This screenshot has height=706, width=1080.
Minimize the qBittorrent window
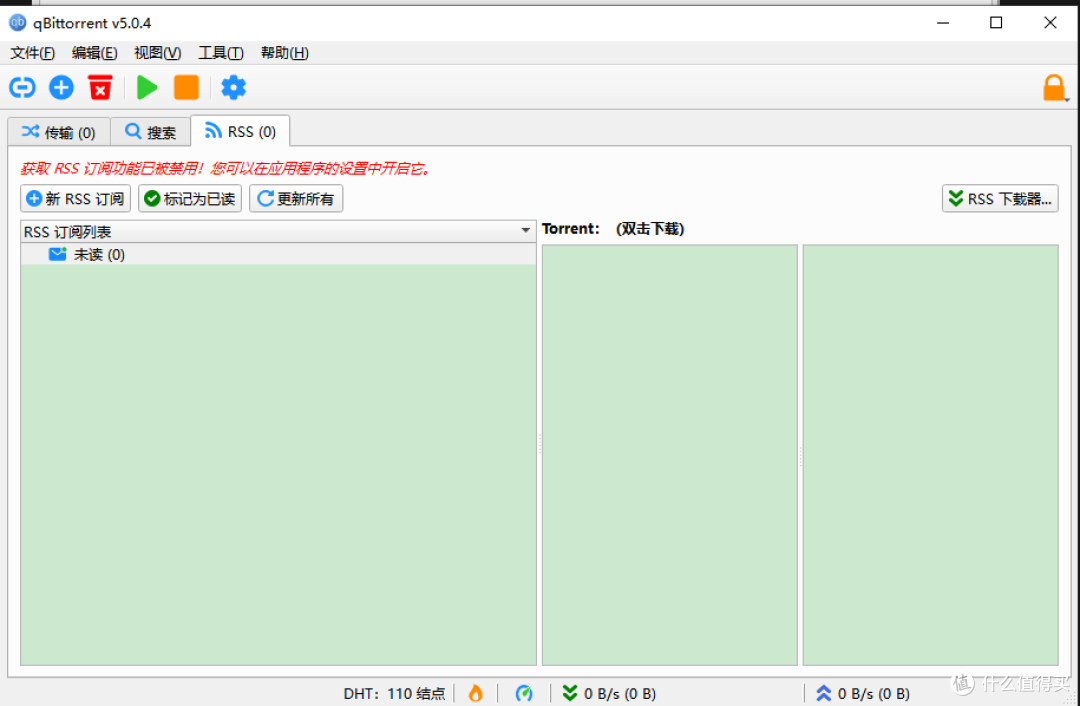(943, 23)
